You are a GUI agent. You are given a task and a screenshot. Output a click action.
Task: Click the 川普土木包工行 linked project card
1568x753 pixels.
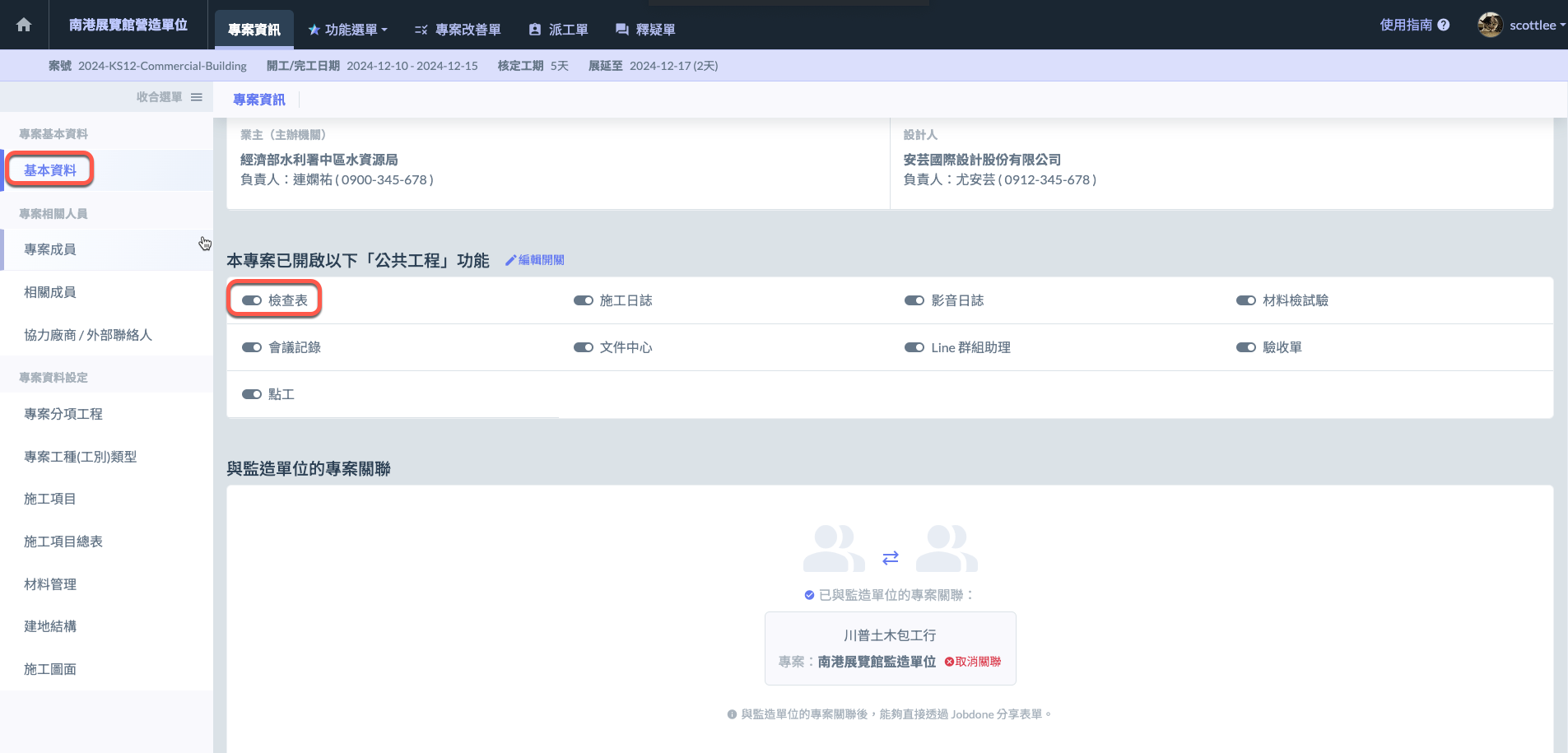point(890,635)
